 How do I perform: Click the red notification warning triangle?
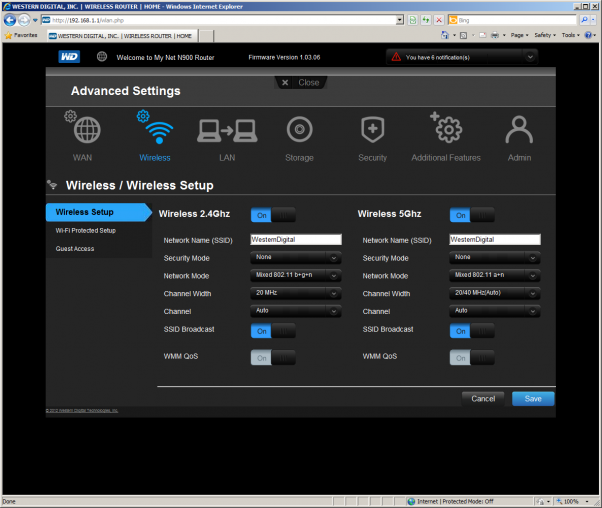coord(396,57)
